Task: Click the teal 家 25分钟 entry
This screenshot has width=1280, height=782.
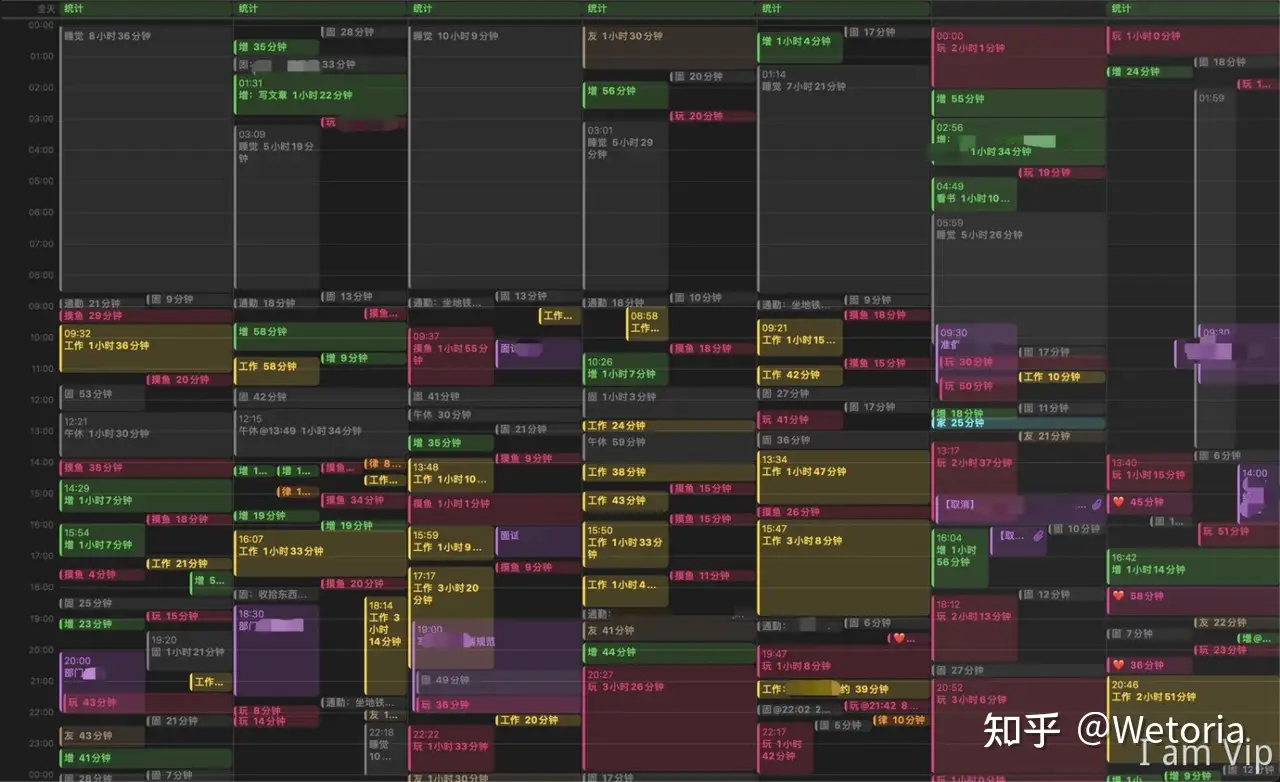Action: coord(1019,423)
